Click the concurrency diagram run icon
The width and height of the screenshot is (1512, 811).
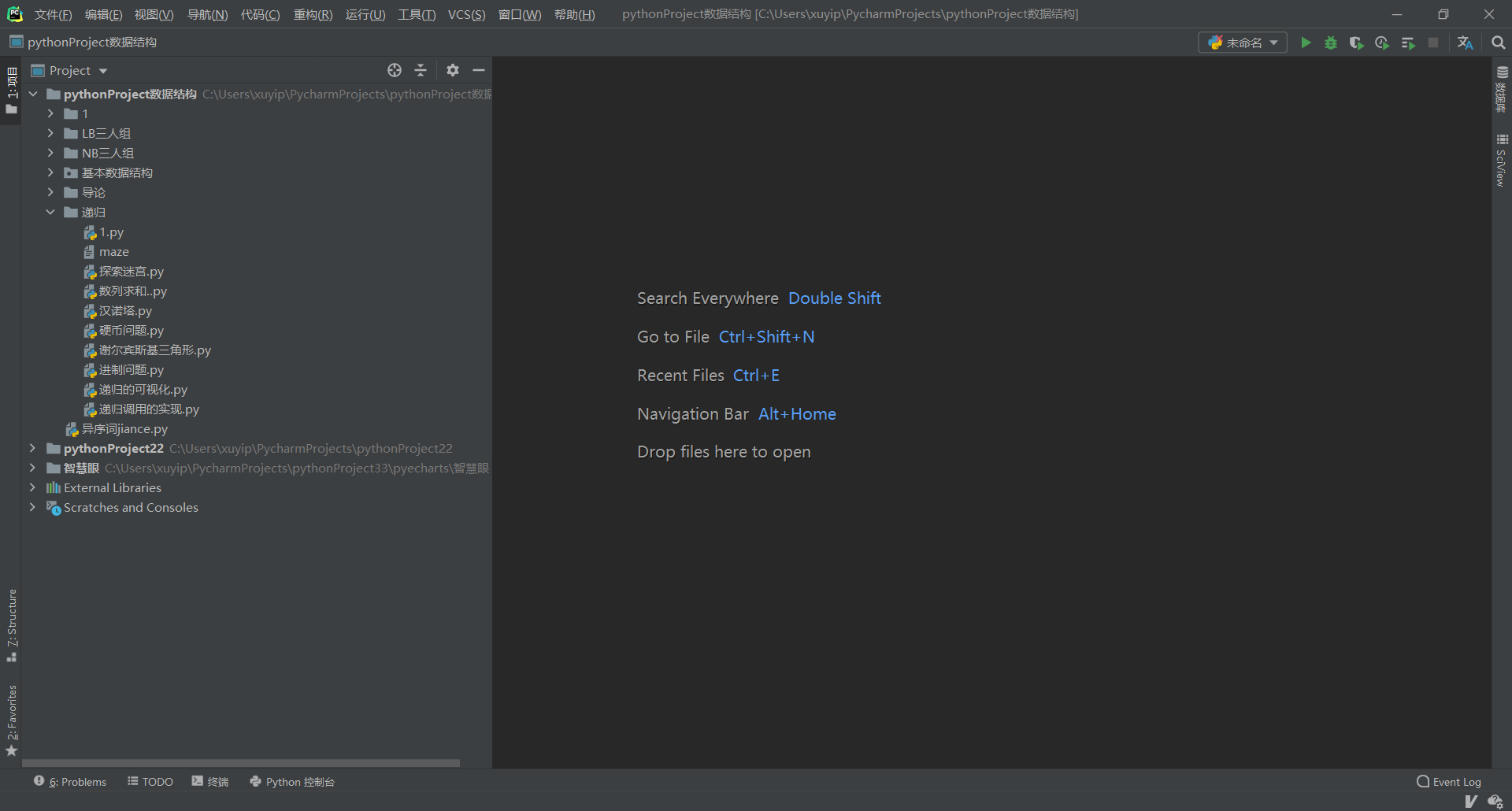click(1408, 43)
